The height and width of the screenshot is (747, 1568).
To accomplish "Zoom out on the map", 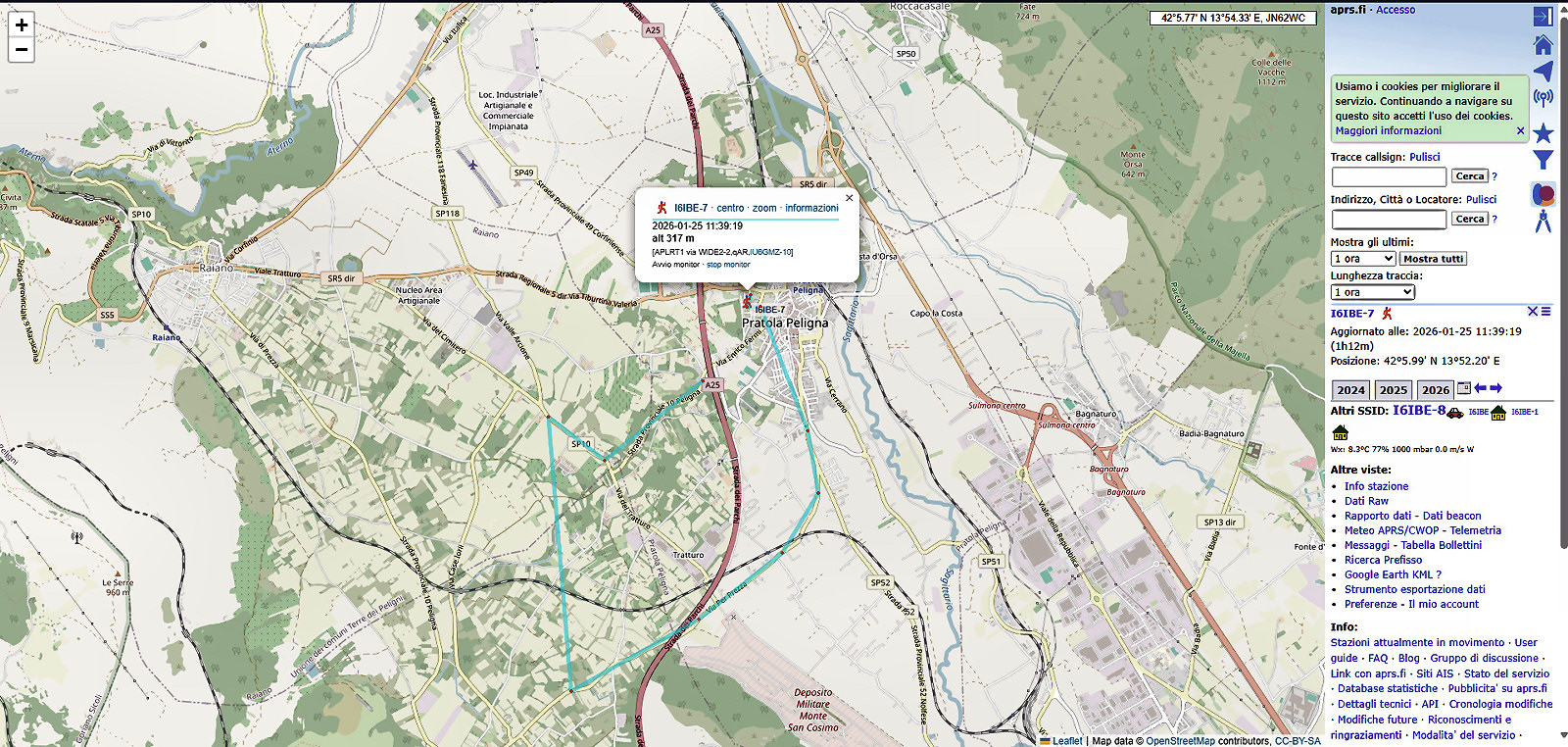I will coord(21,49).
